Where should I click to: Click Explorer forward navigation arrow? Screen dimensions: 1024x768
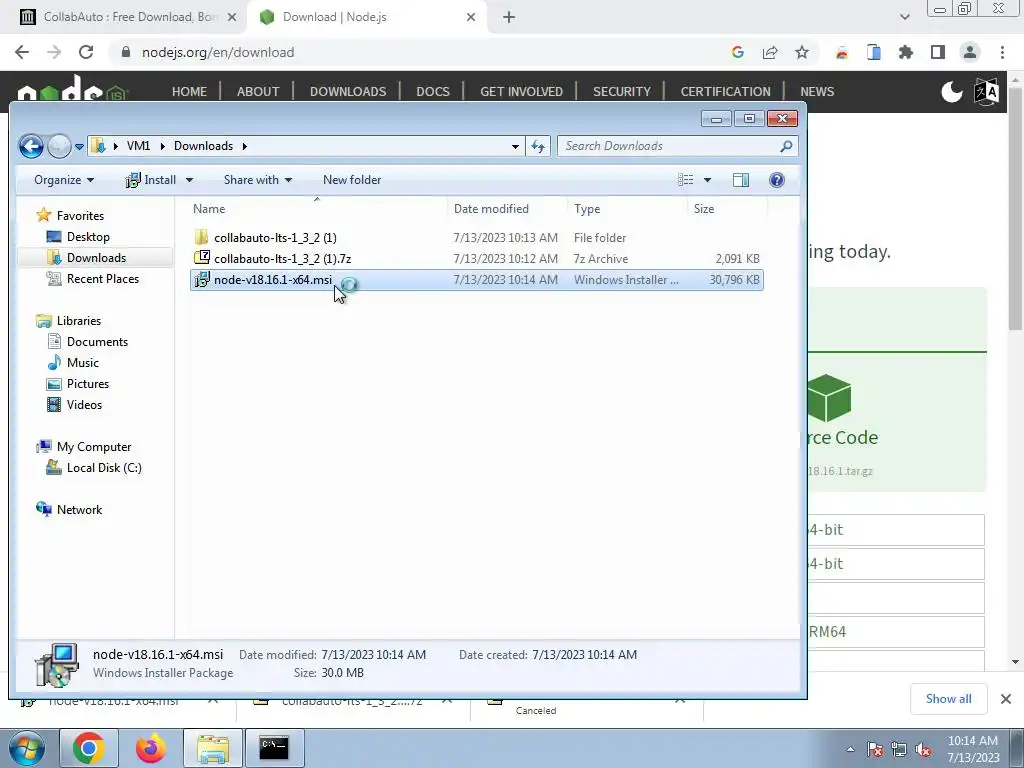point(59,146)
